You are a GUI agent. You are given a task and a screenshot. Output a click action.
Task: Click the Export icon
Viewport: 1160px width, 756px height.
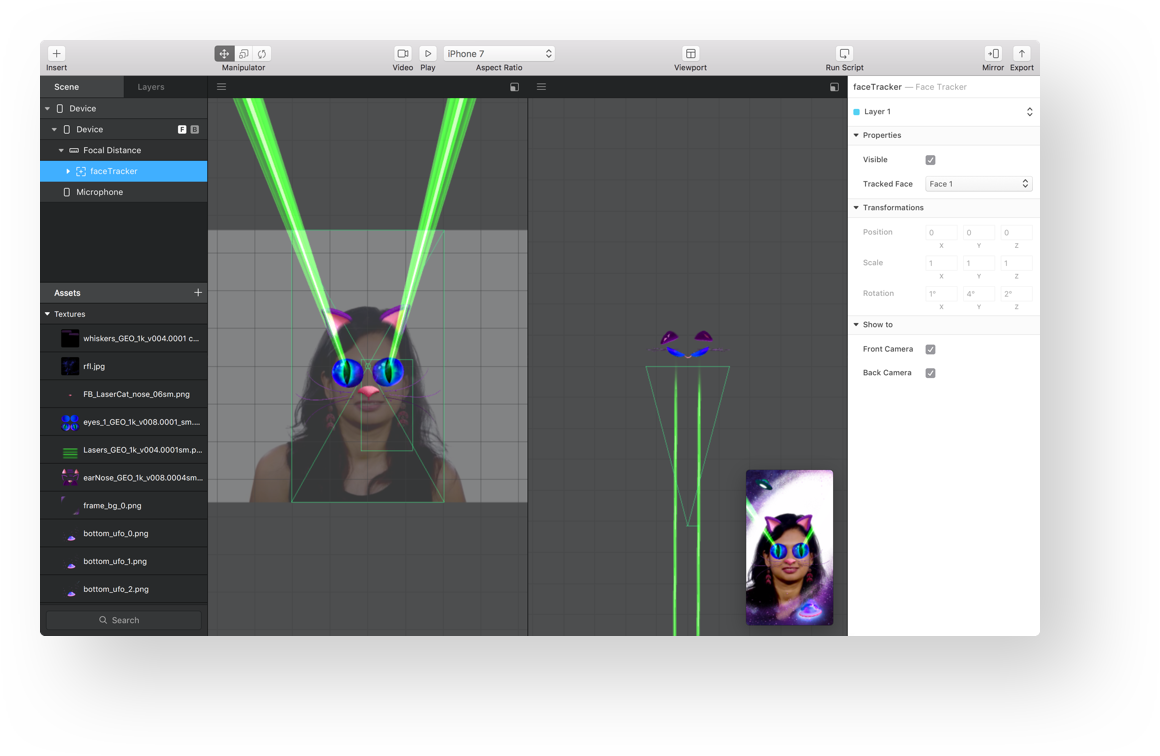point(1021,54)
